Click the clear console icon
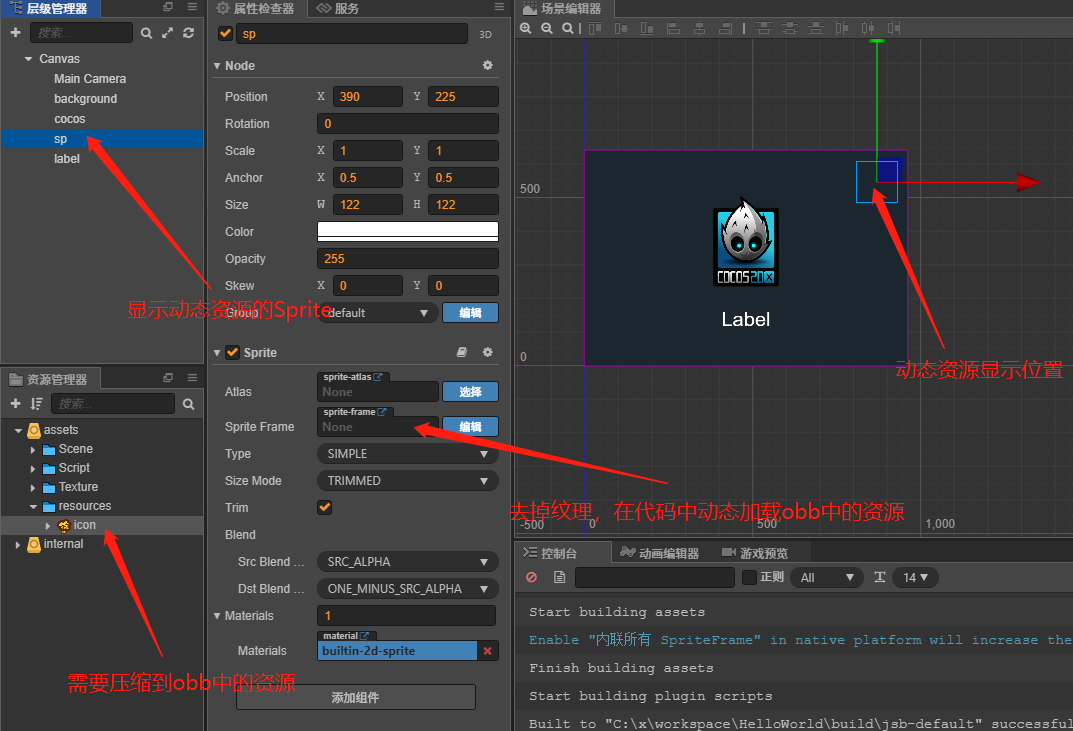 click(531, 578)
